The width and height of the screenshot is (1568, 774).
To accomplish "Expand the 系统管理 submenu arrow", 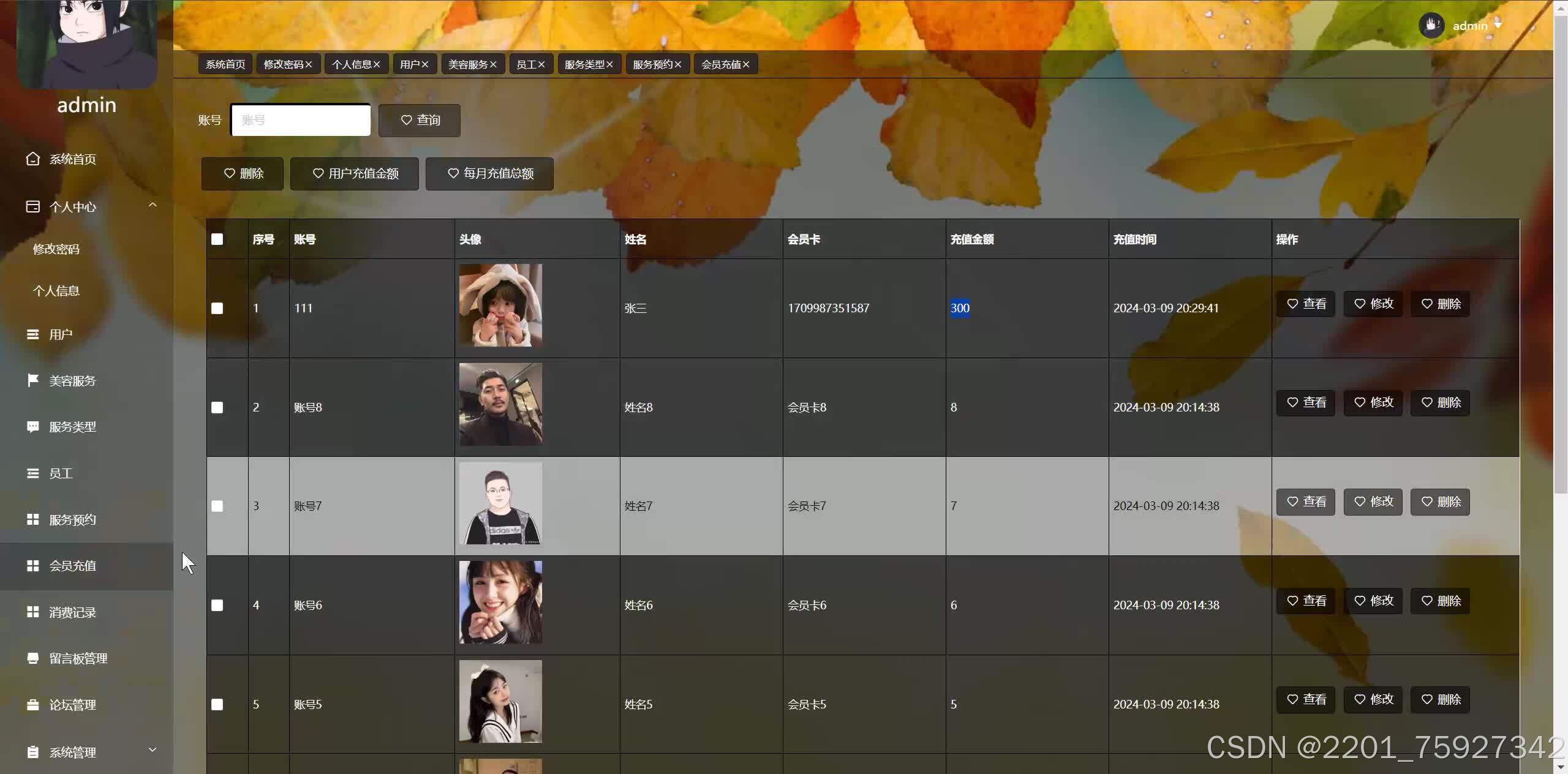I will point(153,750).
